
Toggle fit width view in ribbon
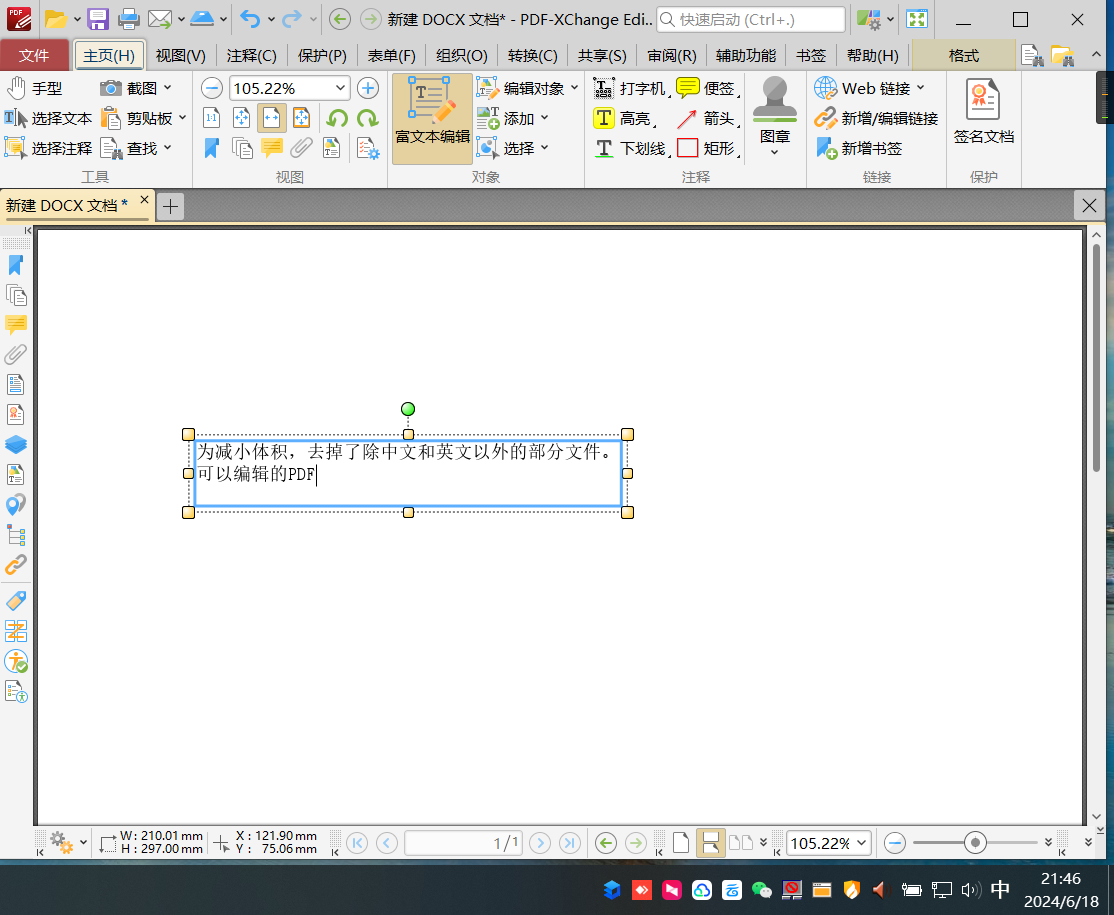[271, 118]
